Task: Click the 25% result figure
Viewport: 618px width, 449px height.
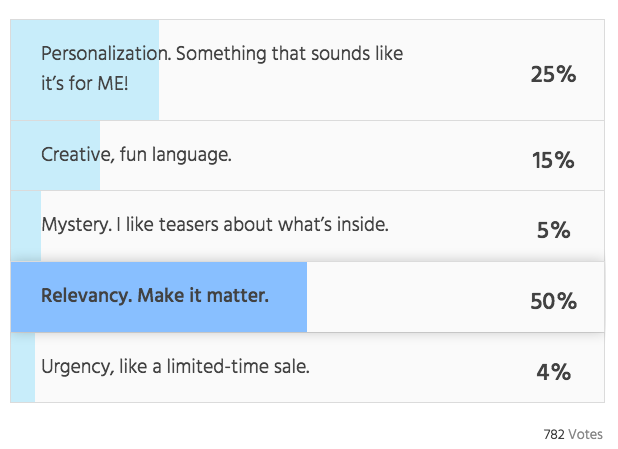Action: (x=553, y=74)
